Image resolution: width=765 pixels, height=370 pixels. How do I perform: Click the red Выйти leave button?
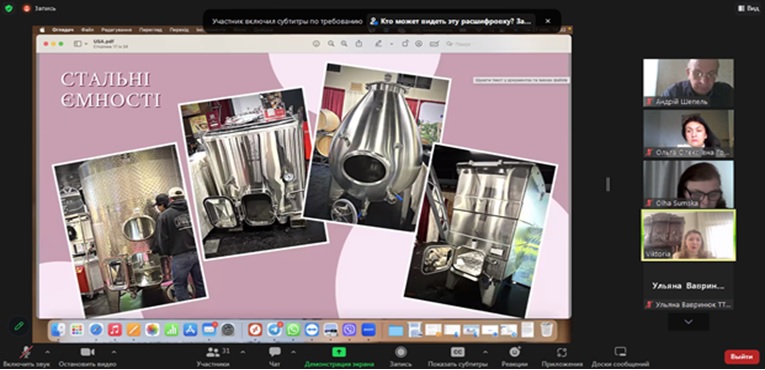[742, 357]
